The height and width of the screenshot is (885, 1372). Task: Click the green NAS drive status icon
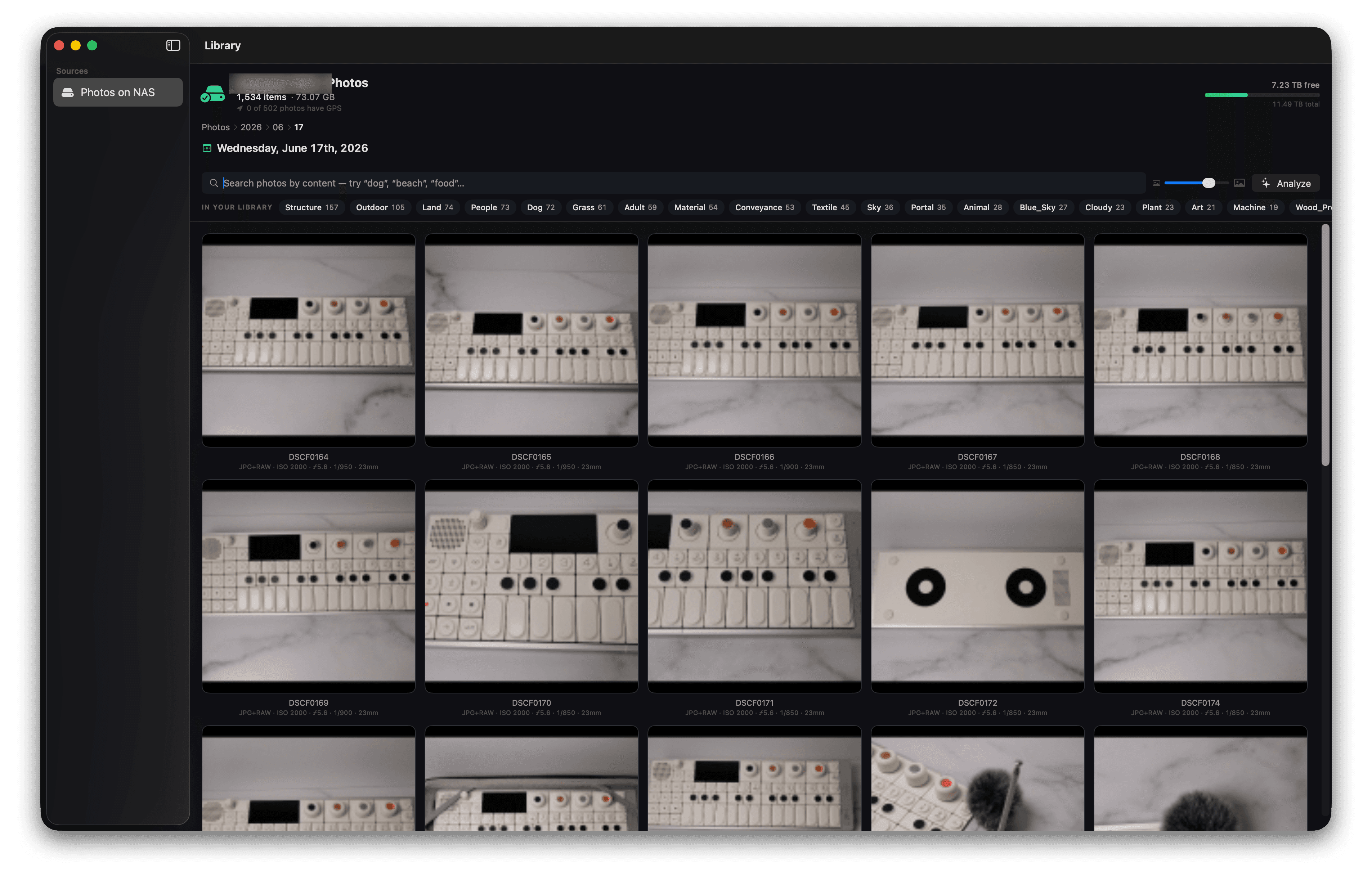pyautogui.click(x=213, y=94)
